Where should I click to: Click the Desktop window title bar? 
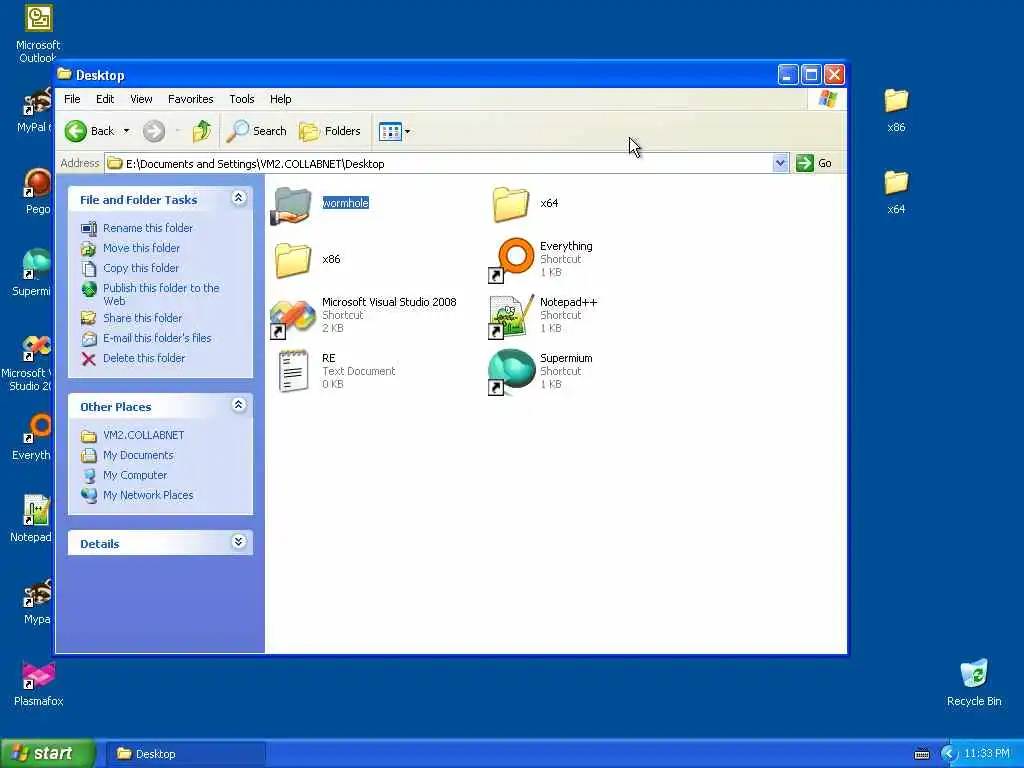tap(418, 75)
